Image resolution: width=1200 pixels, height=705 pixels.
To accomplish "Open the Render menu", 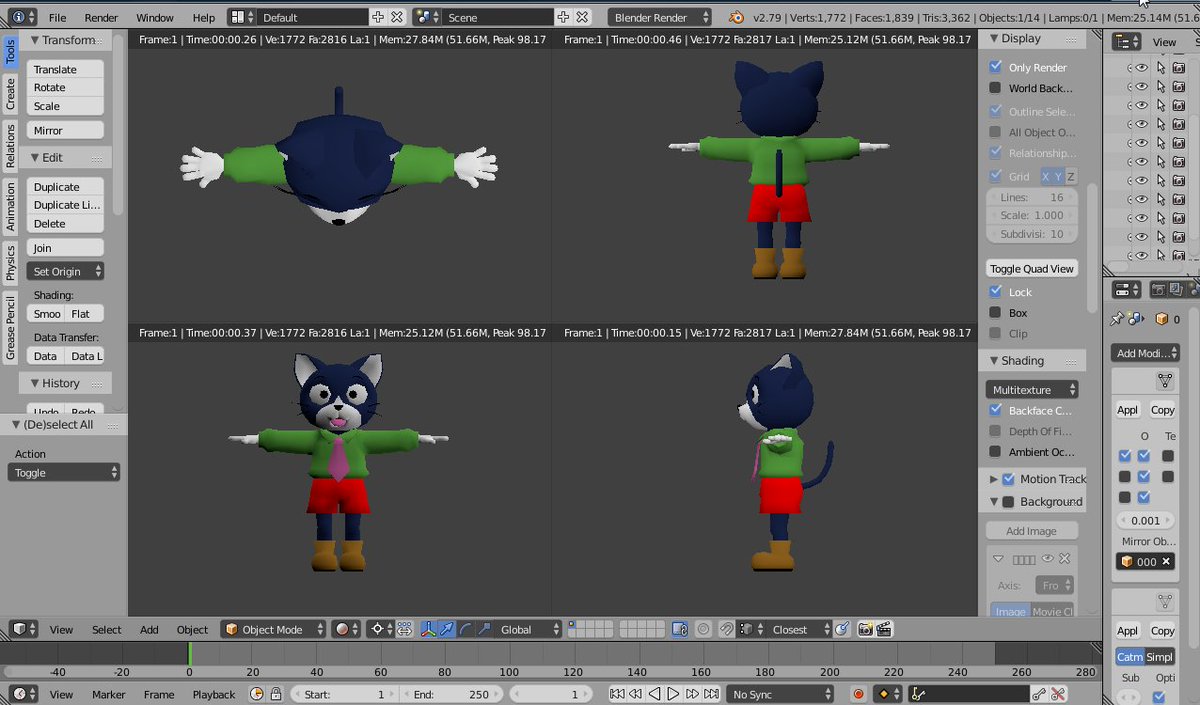I will [101, 17].
